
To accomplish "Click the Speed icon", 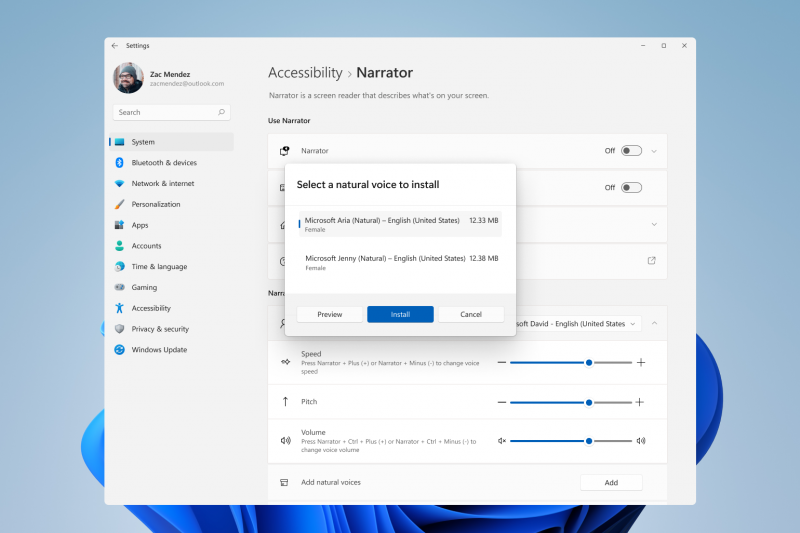I will (x=286, y=362).
